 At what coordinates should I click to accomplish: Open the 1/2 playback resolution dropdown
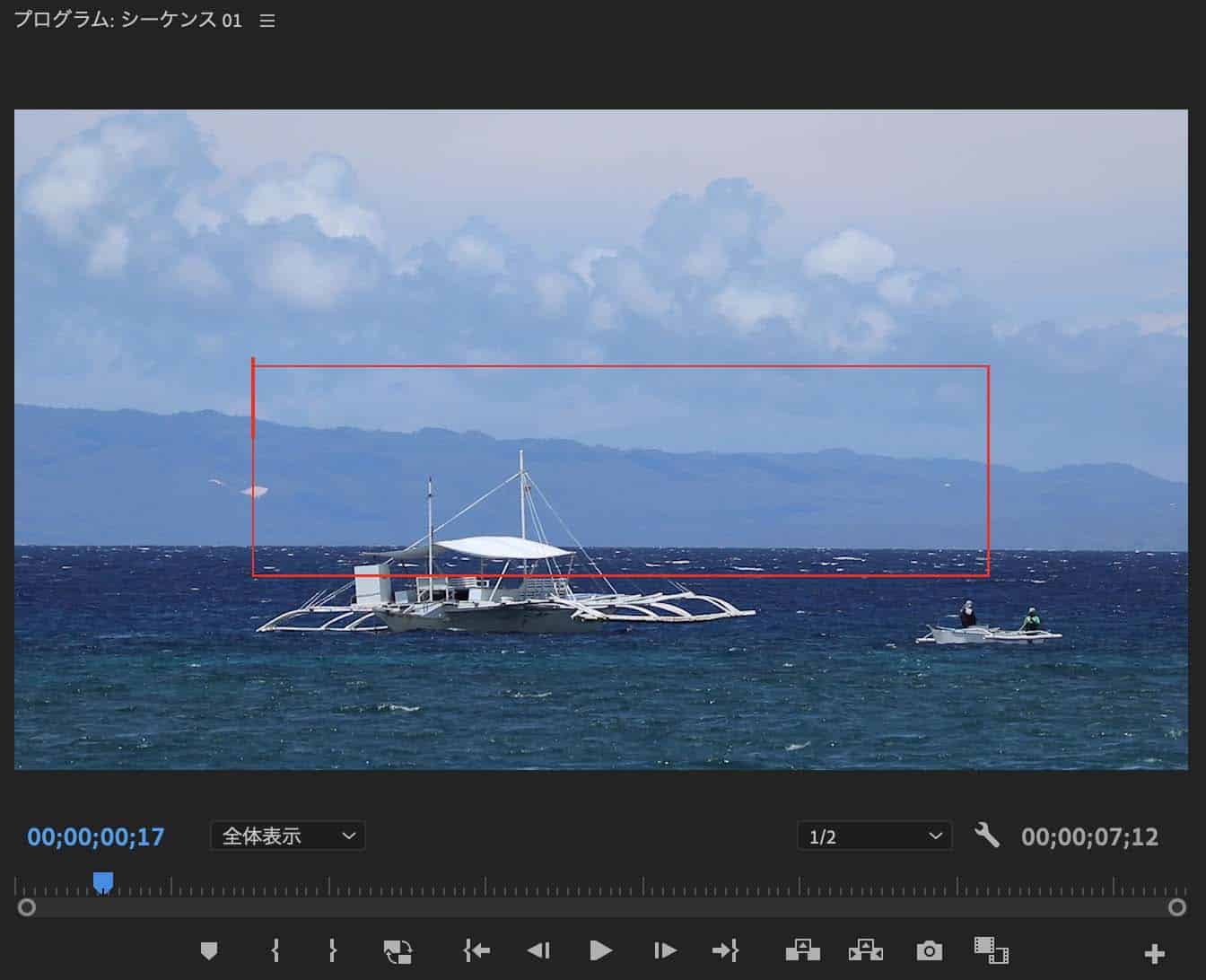875,836
